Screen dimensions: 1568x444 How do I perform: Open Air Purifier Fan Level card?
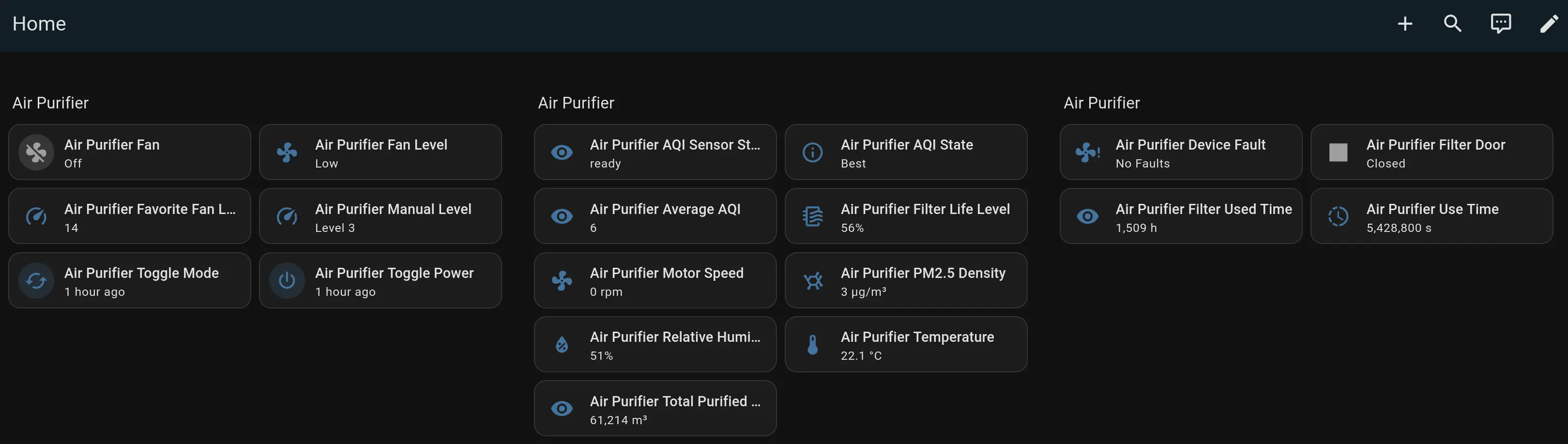point(381,152)
